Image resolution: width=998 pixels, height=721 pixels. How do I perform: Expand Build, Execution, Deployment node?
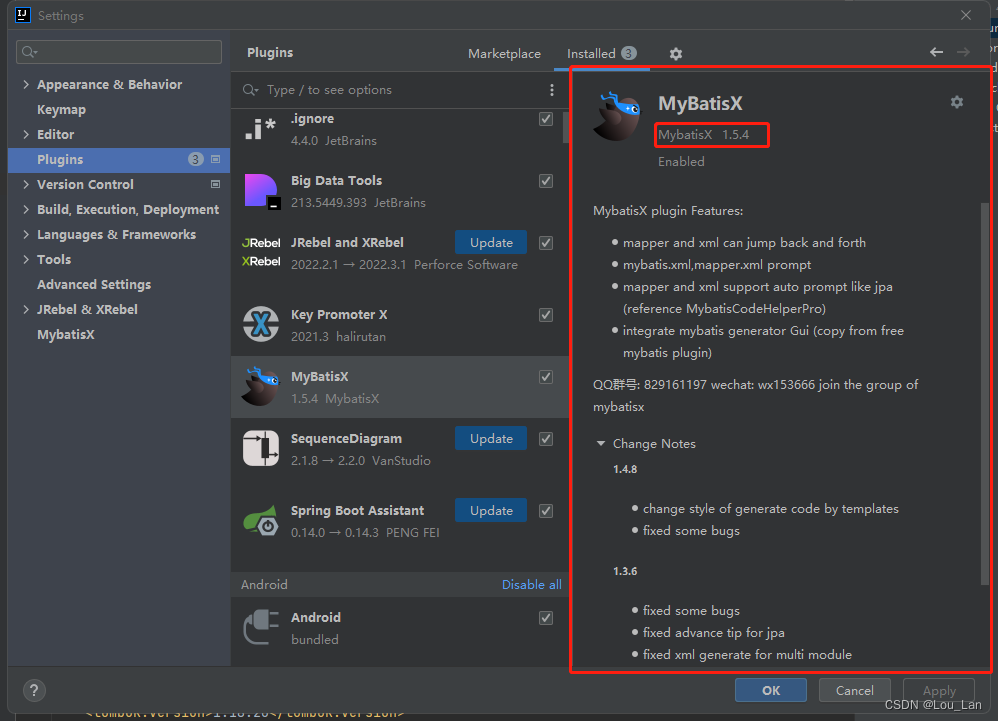point(26,209)
